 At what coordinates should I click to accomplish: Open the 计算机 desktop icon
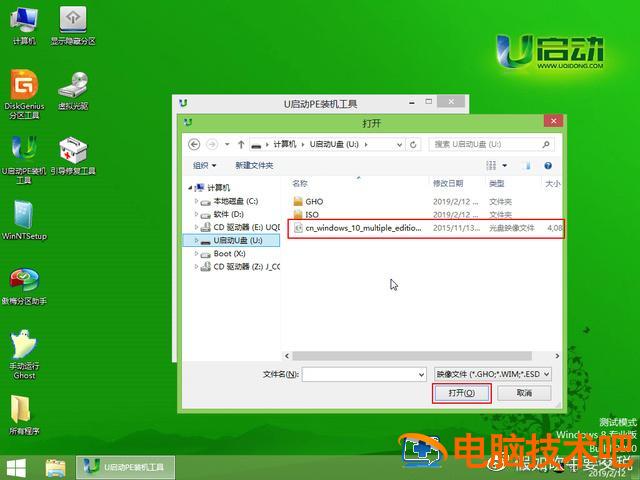click(x=24, y=25)
